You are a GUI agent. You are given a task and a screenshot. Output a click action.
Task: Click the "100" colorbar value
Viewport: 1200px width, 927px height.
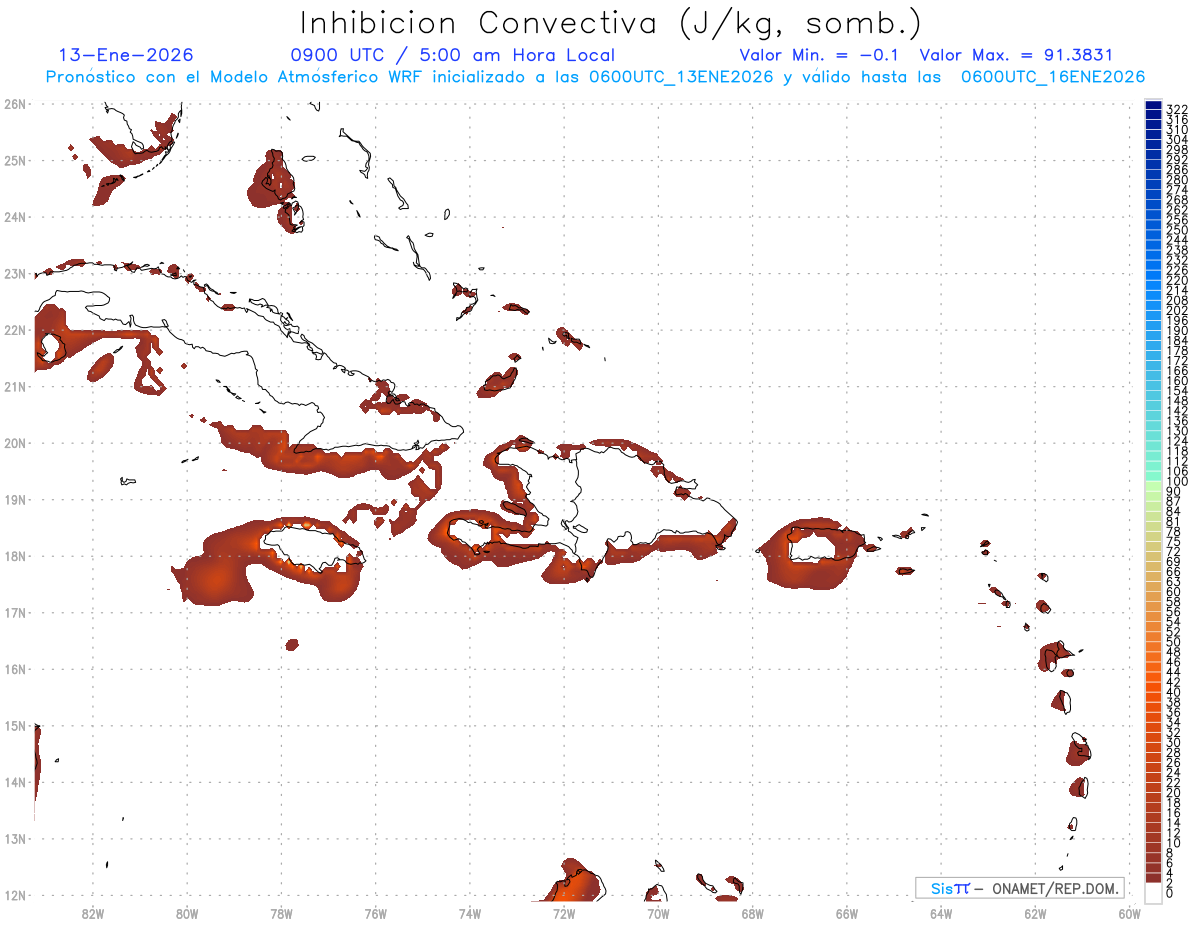1176,482
